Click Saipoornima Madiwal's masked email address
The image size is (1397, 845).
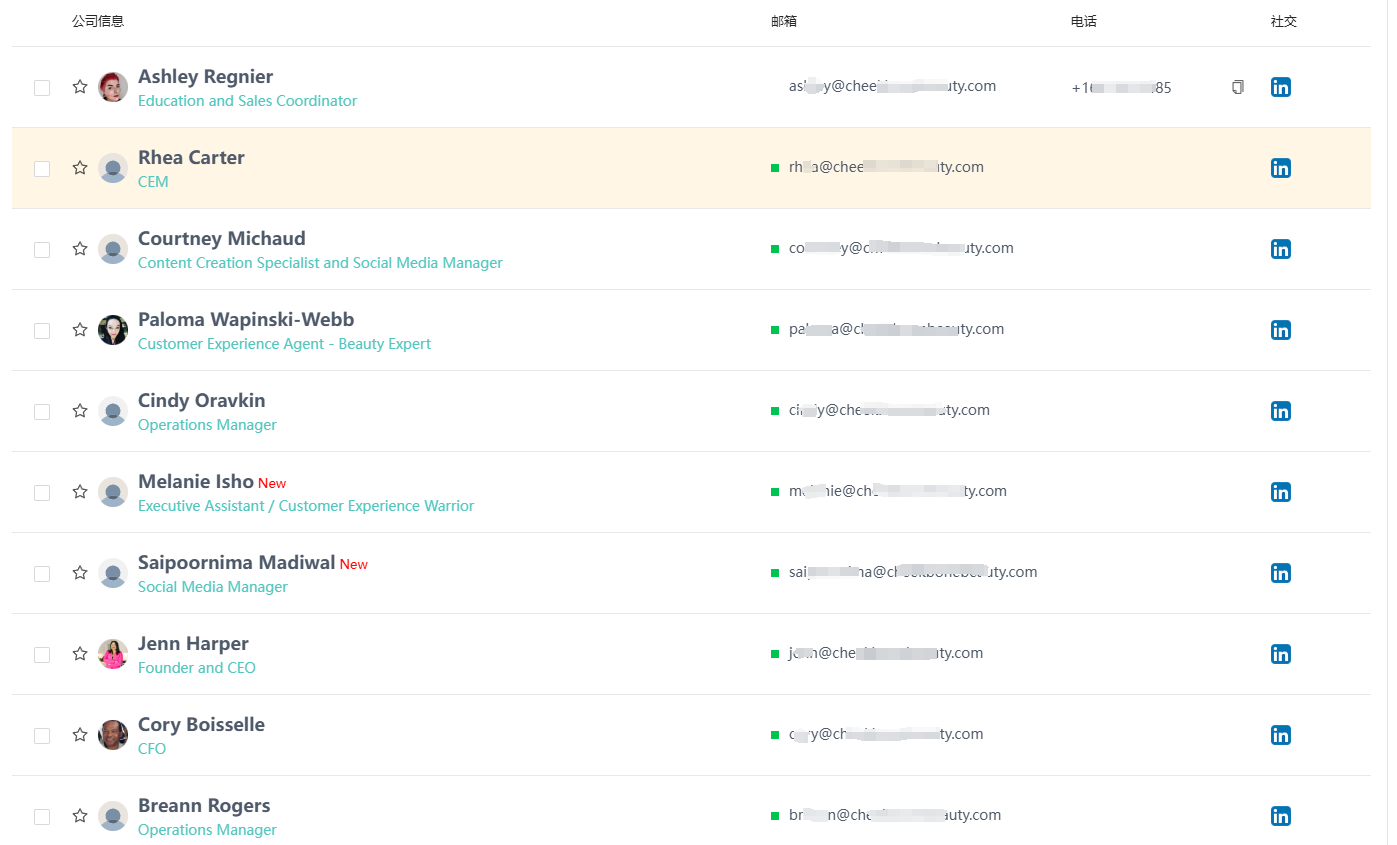(x=913, y=572)
